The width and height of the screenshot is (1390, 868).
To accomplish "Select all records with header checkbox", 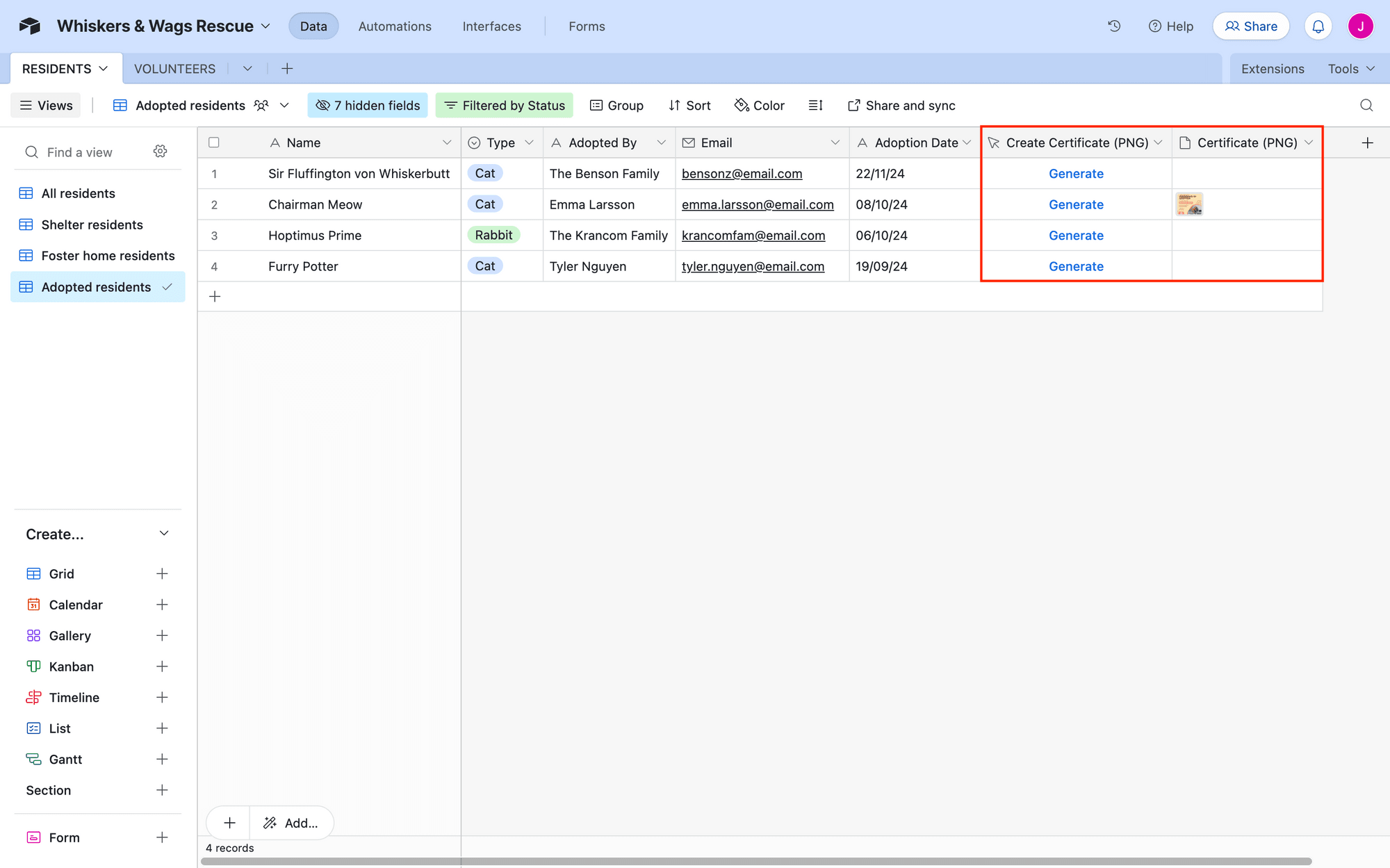I will coord(214,142).
